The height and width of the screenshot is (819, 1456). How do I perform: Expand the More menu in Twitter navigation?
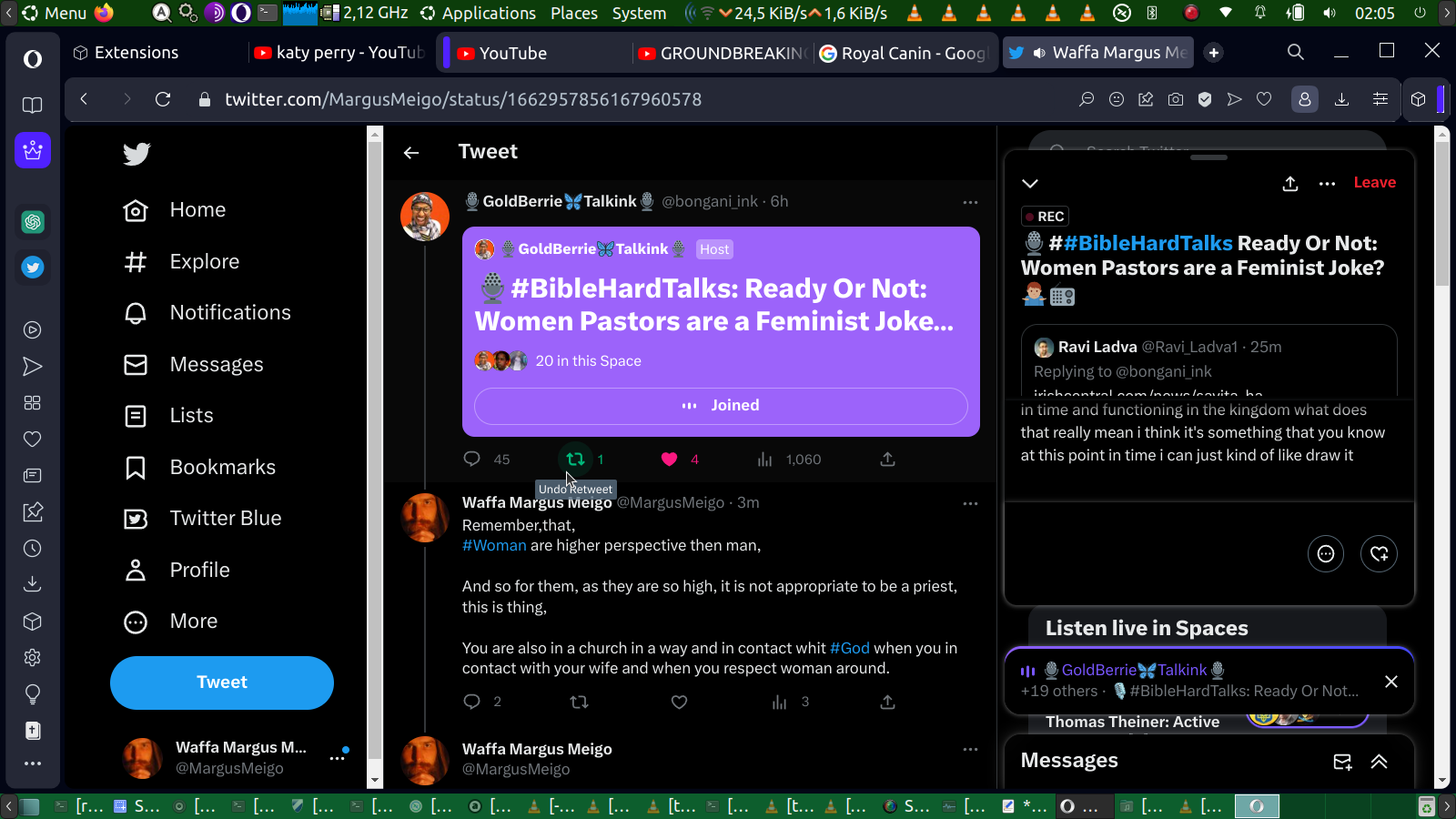[x=171, y=622]
